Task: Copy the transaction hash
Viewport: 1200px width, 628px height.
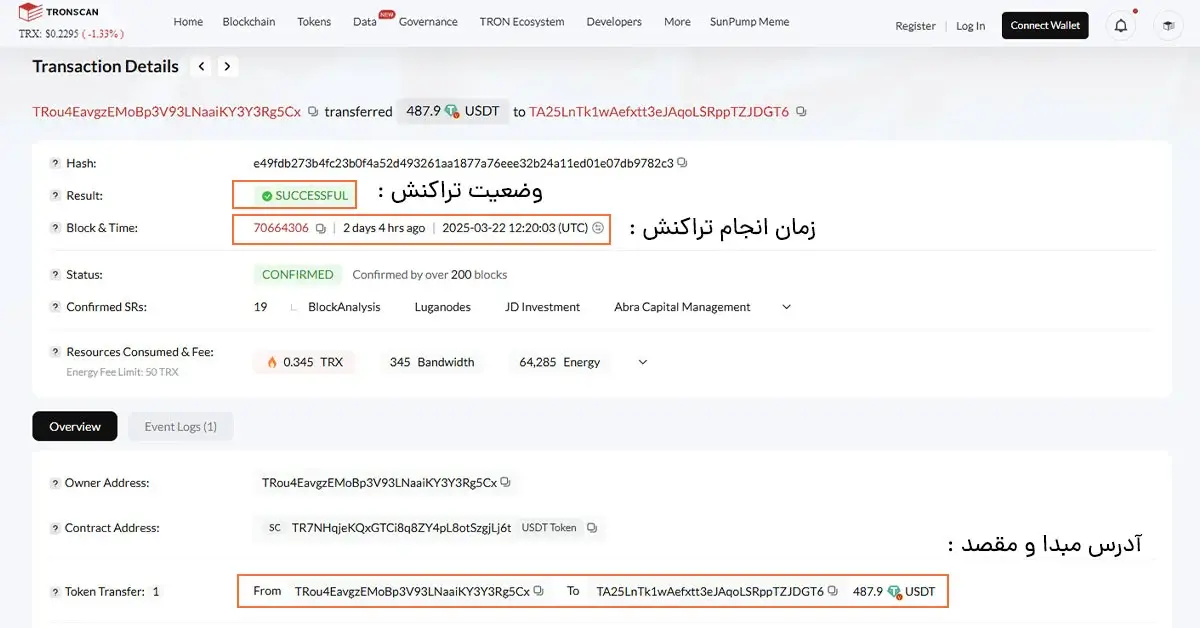Action: 682,162
